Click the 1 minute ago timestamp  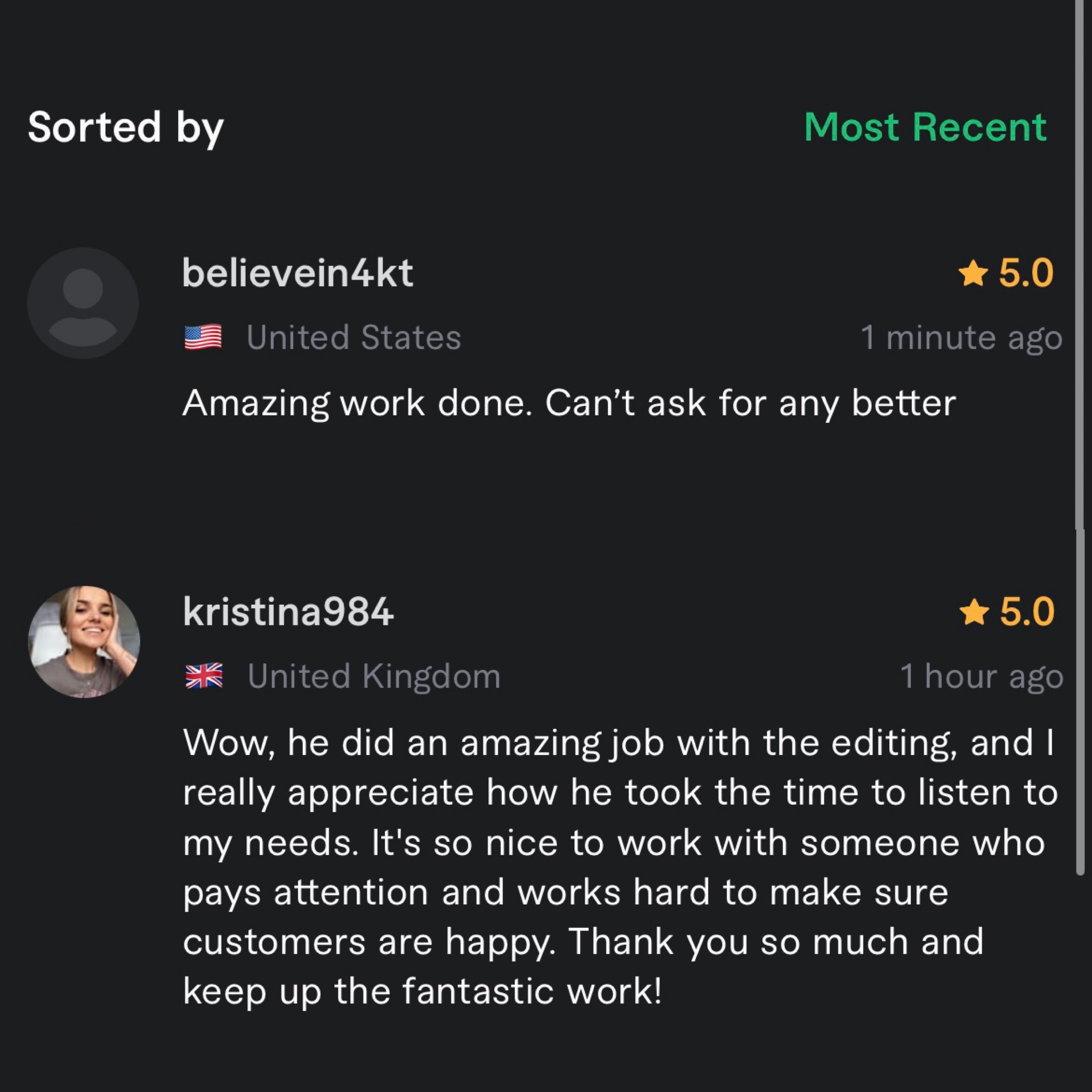(x=961, y=338)
